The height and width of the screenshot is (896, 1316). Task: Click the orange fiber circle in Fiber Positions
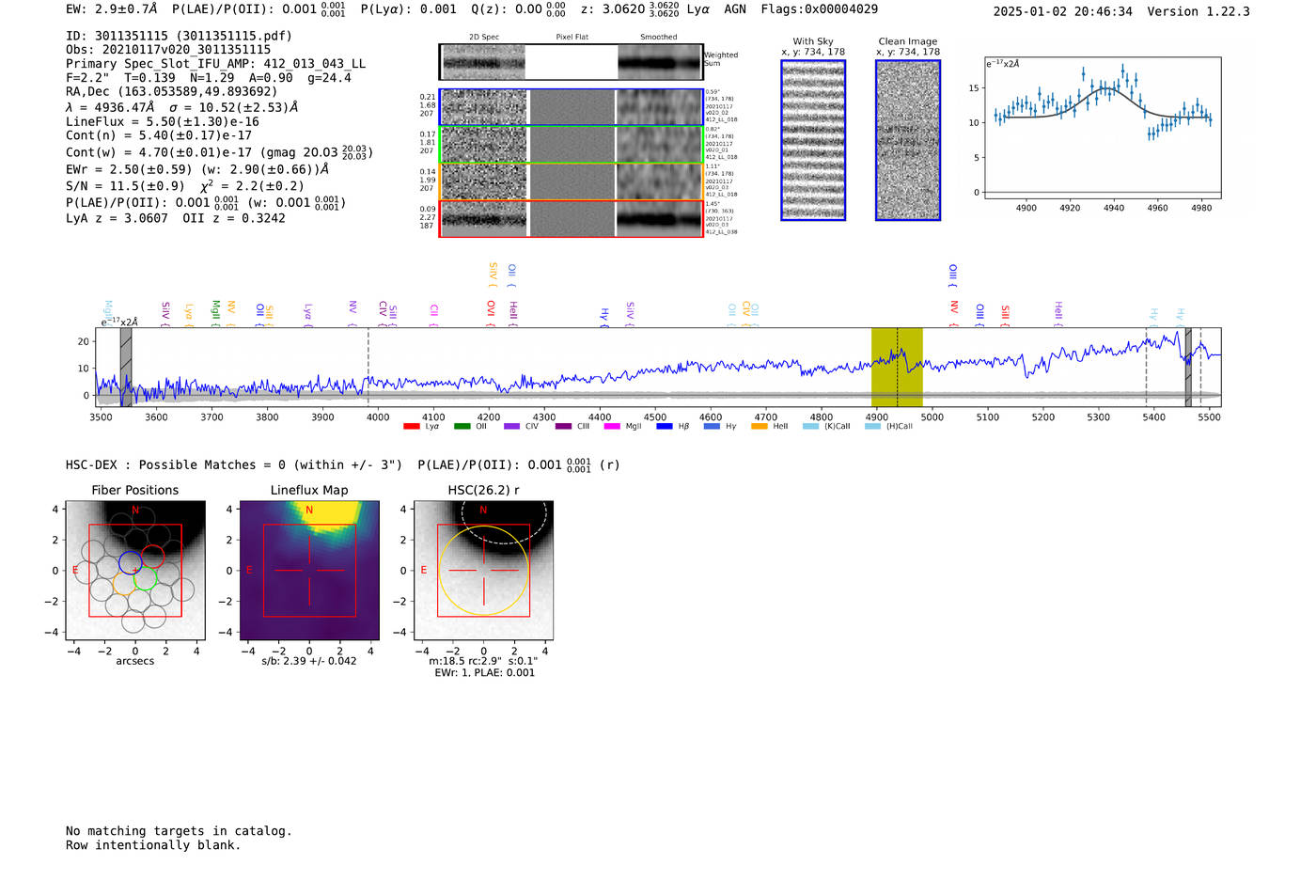(x=123, y=584)
